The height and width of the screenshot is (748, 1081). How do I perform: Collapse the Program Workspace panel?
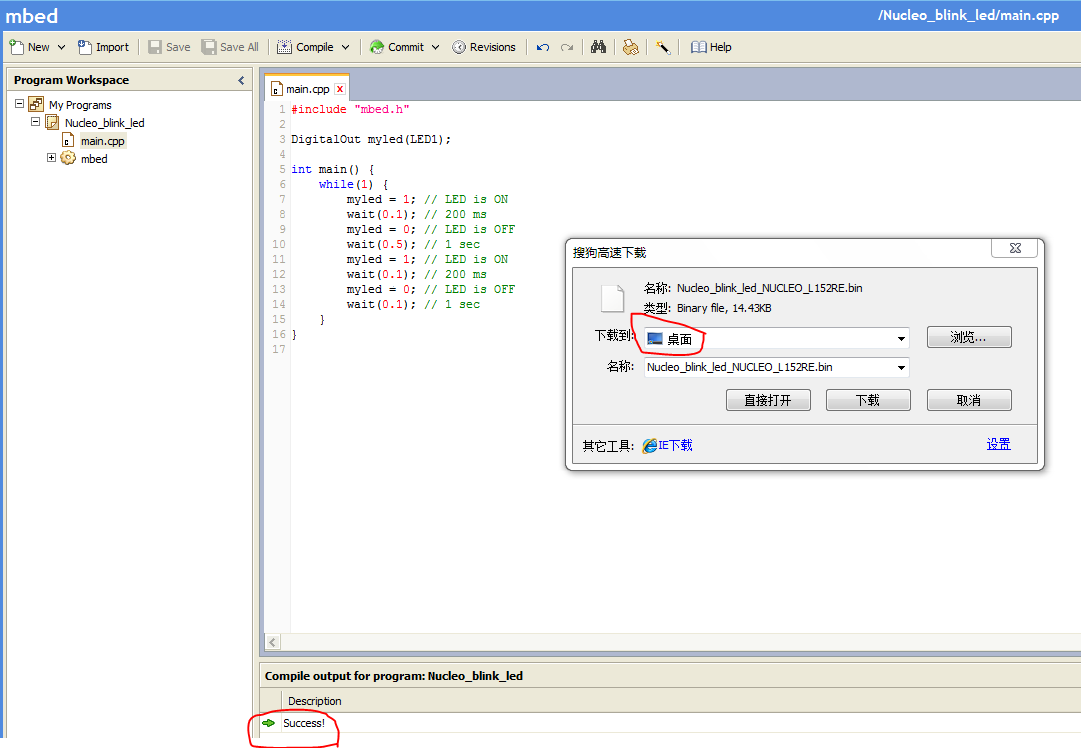click(x=241, y=80)
